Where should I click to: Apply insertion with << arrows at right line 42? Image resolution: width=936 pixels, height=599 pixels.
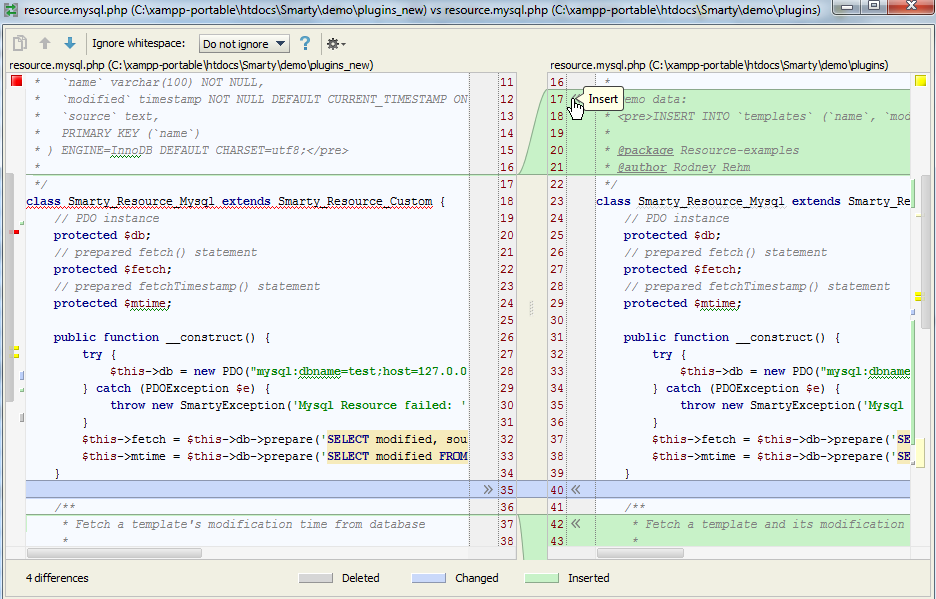click(x=575, y=524)
